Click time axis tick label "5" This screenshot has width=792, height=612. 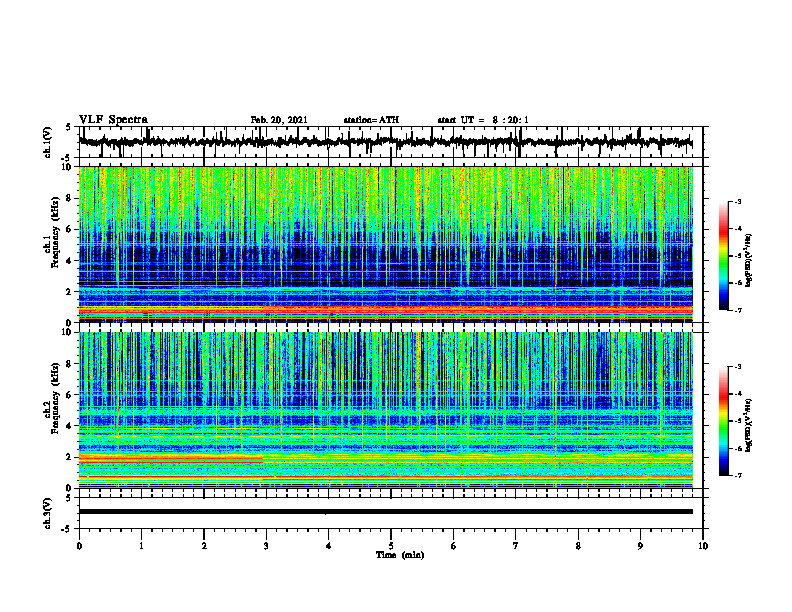click(x=391, y=546)
